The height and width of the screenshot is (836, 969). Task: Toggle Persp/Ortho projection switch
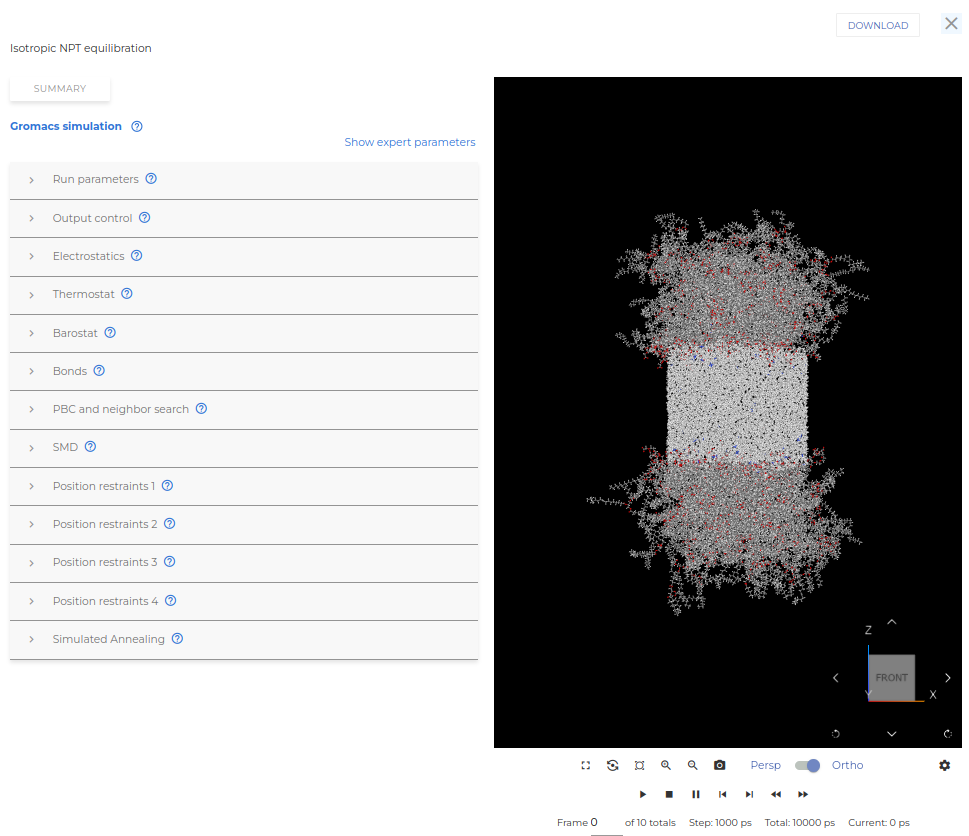click(807, 765)
